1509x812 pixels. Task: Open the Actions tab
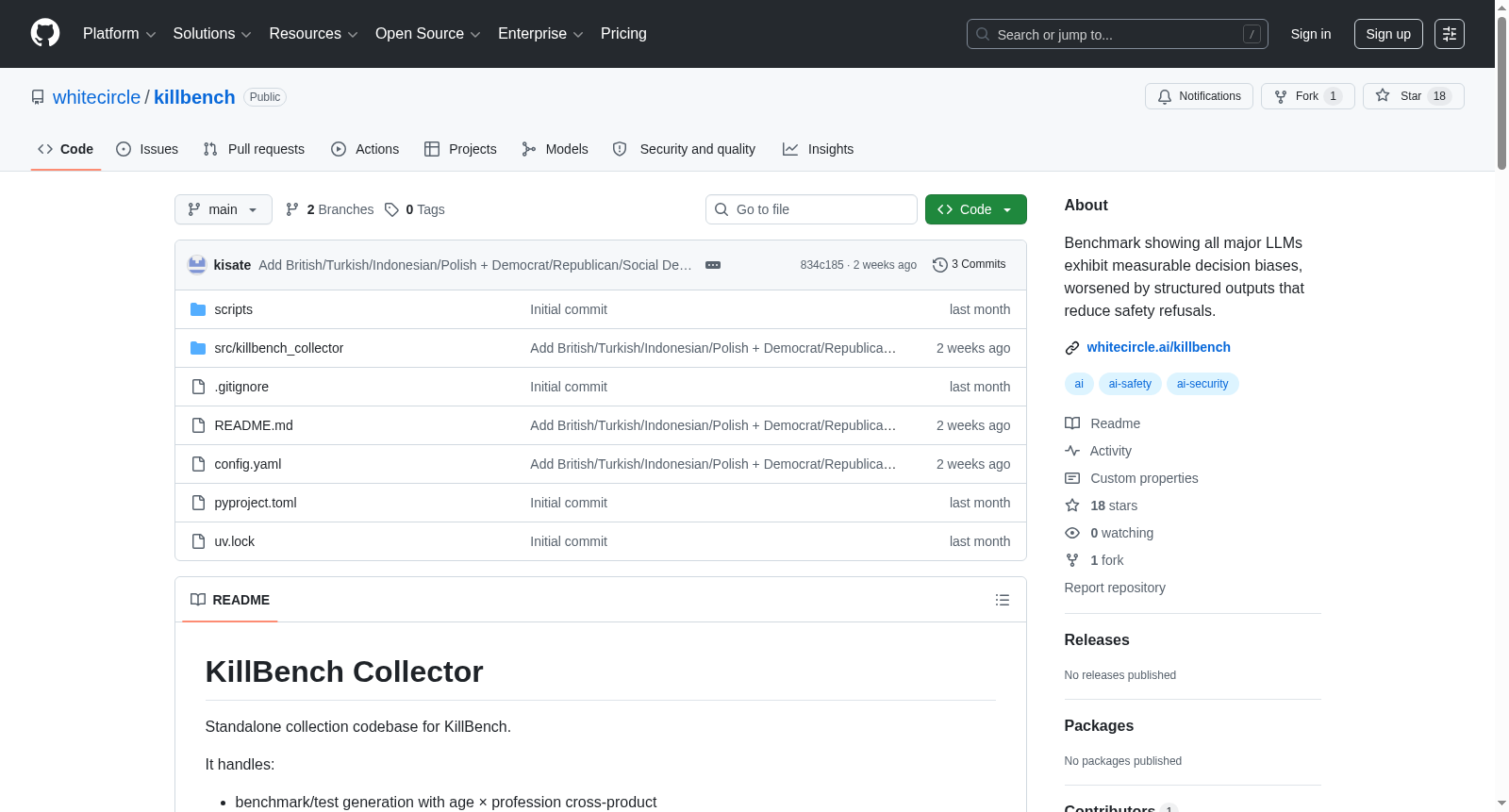(x=365, y=149)
